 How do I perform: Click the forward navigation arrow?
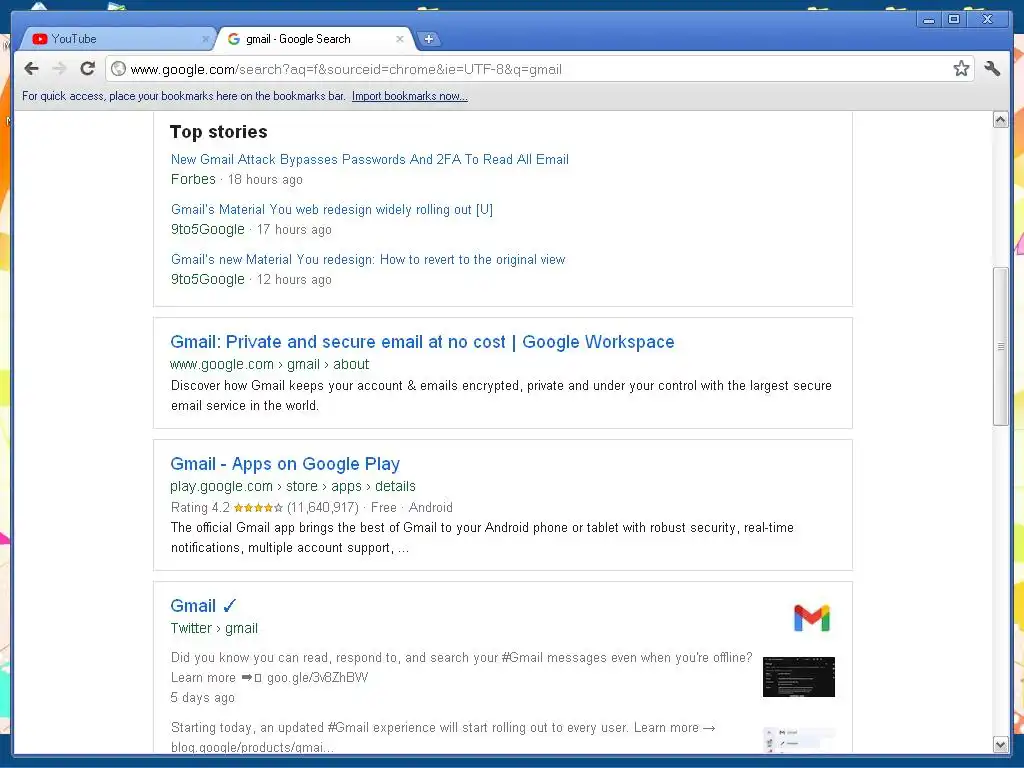(x=59, y=69)
